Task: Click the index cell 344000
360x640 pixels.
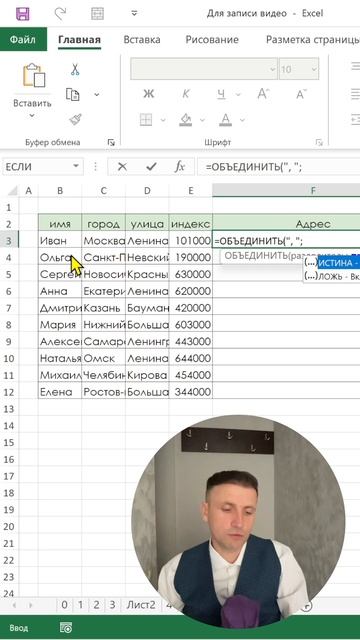Action: click(191, 392)
